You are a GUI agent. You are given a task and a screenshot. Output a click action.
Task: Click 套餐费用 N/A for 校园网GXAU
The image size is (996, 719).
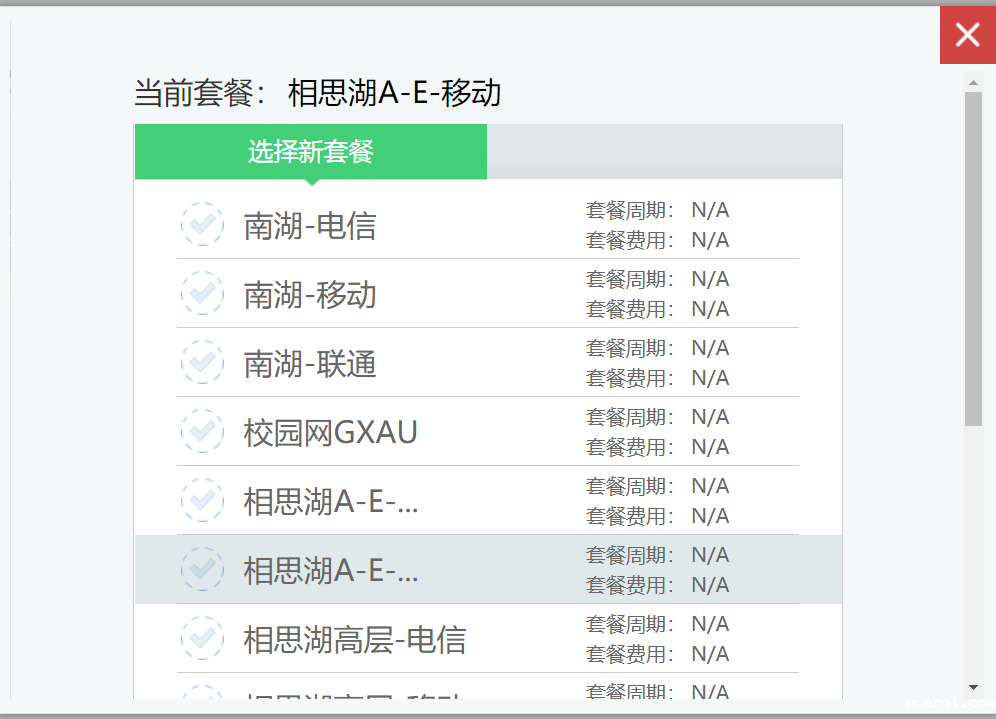tap(657, 447)
